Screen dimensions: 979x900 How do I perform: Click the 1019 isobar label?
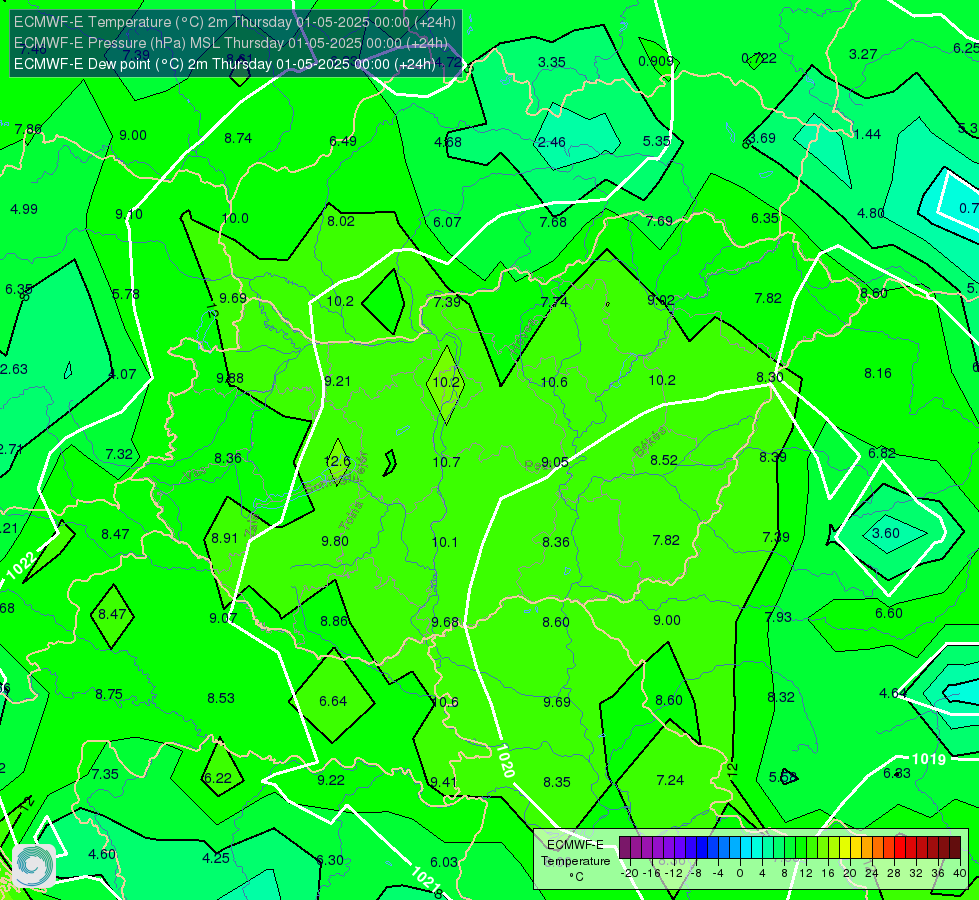(x=929, y=759)
